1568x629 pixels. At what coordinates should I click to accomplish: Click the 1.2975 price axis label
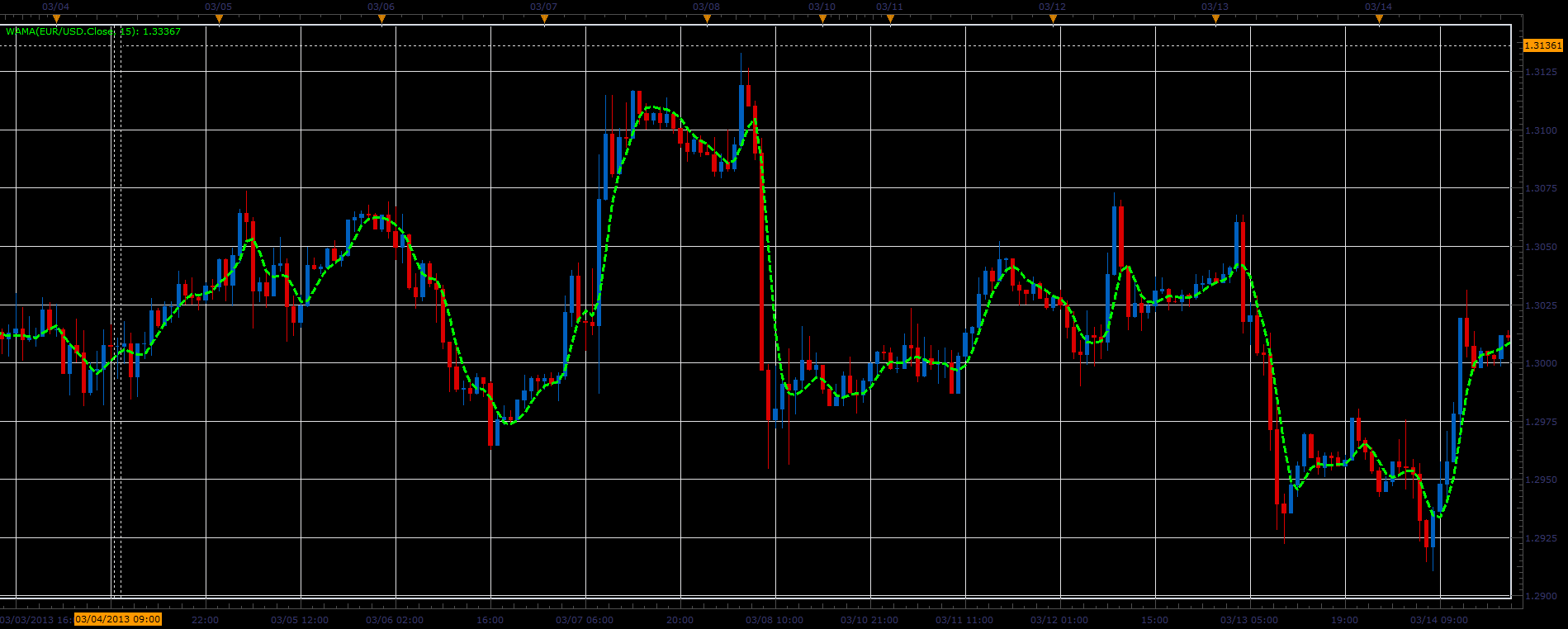click(x=1541, y=422)
